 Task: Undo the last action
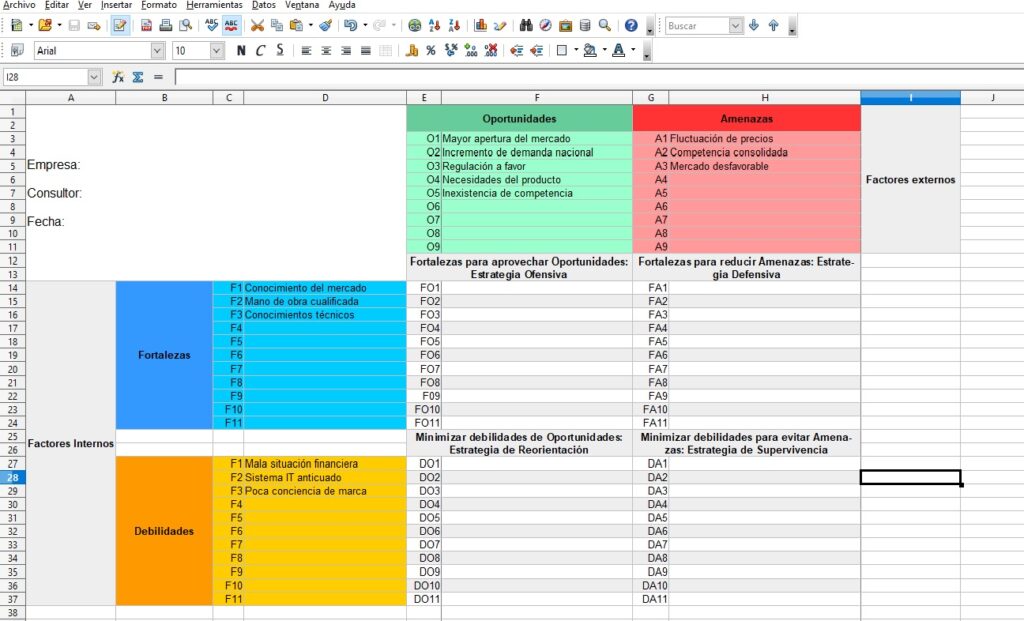pyautogui.click(x=351, y=25)
